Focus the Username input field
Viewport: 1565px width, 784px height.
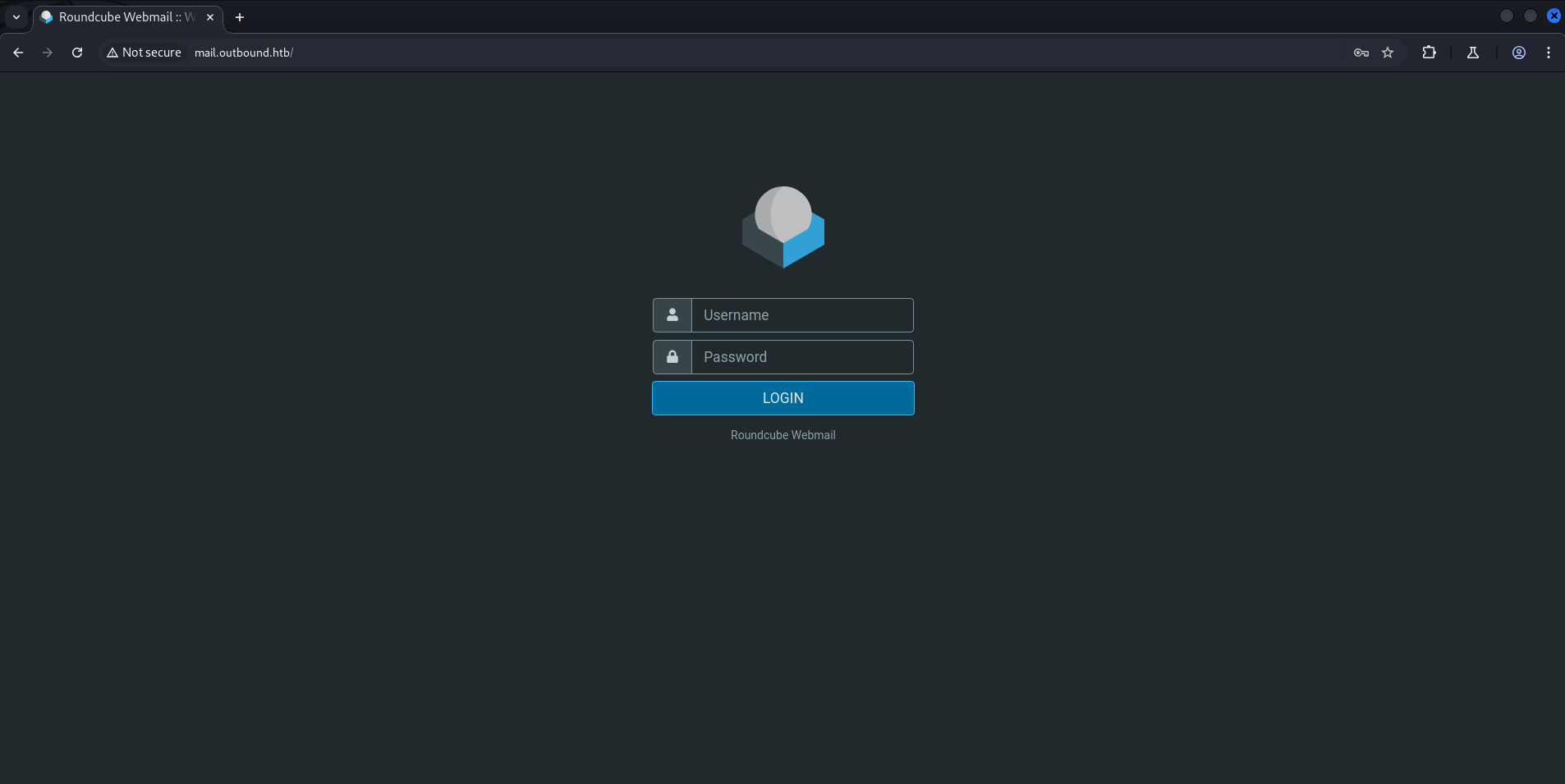click(802, 315)
